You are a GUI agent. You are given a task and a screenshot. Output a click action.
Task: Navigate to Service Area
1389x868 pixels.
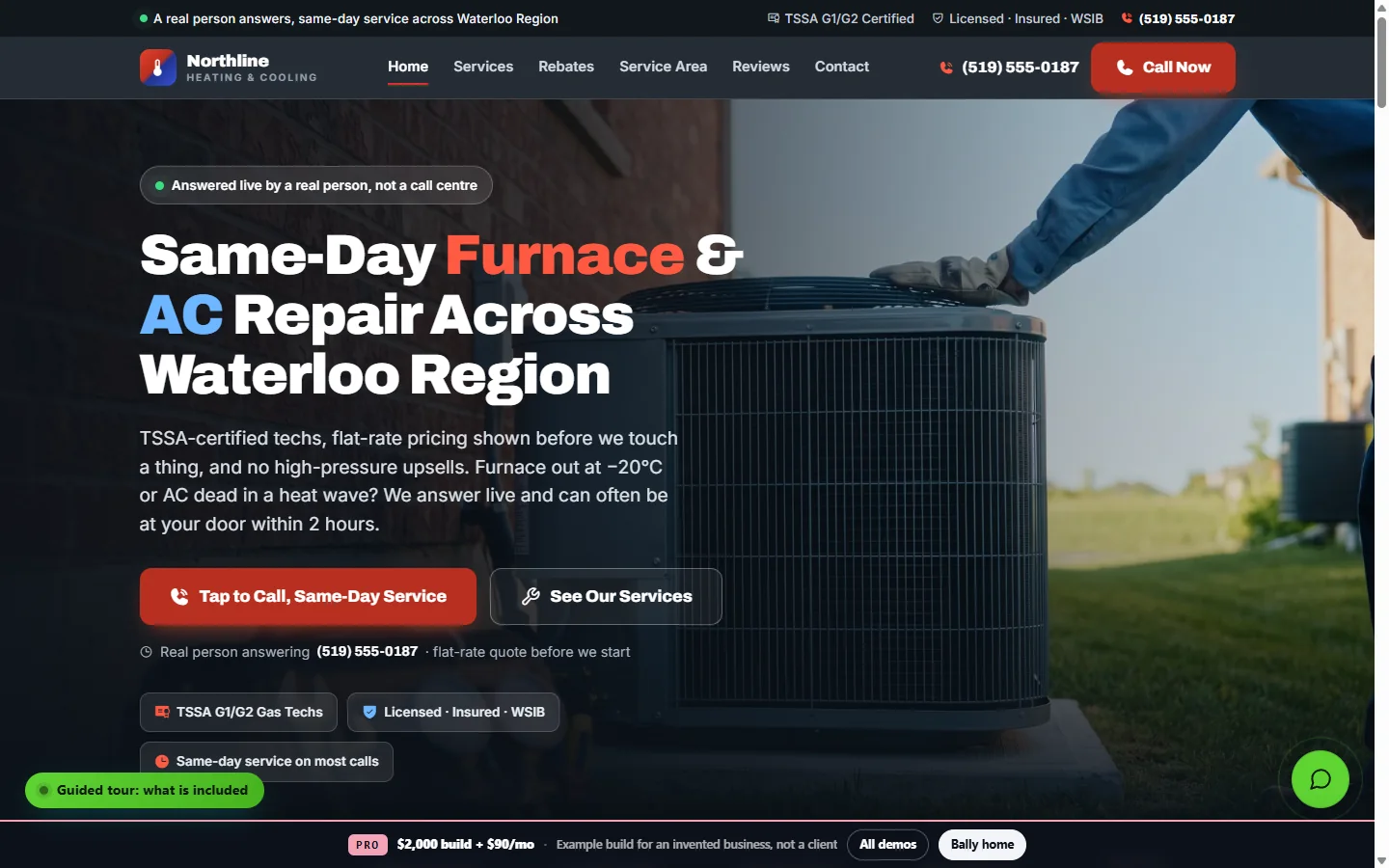pos(663,67)
